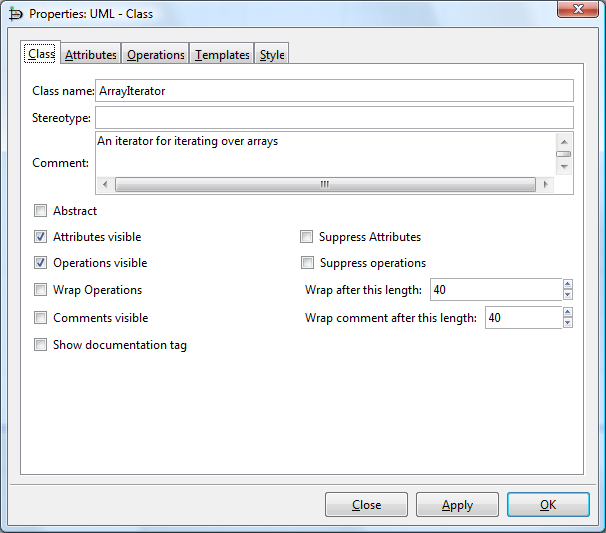This screenshot has width=606, height=533.
Task: Click the comment horizontal scrollbar thumb
Action: [325, 184]
